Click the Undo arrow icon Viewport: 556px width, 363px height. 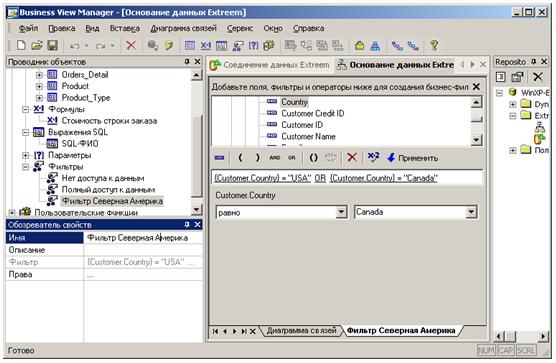[75, 46]
